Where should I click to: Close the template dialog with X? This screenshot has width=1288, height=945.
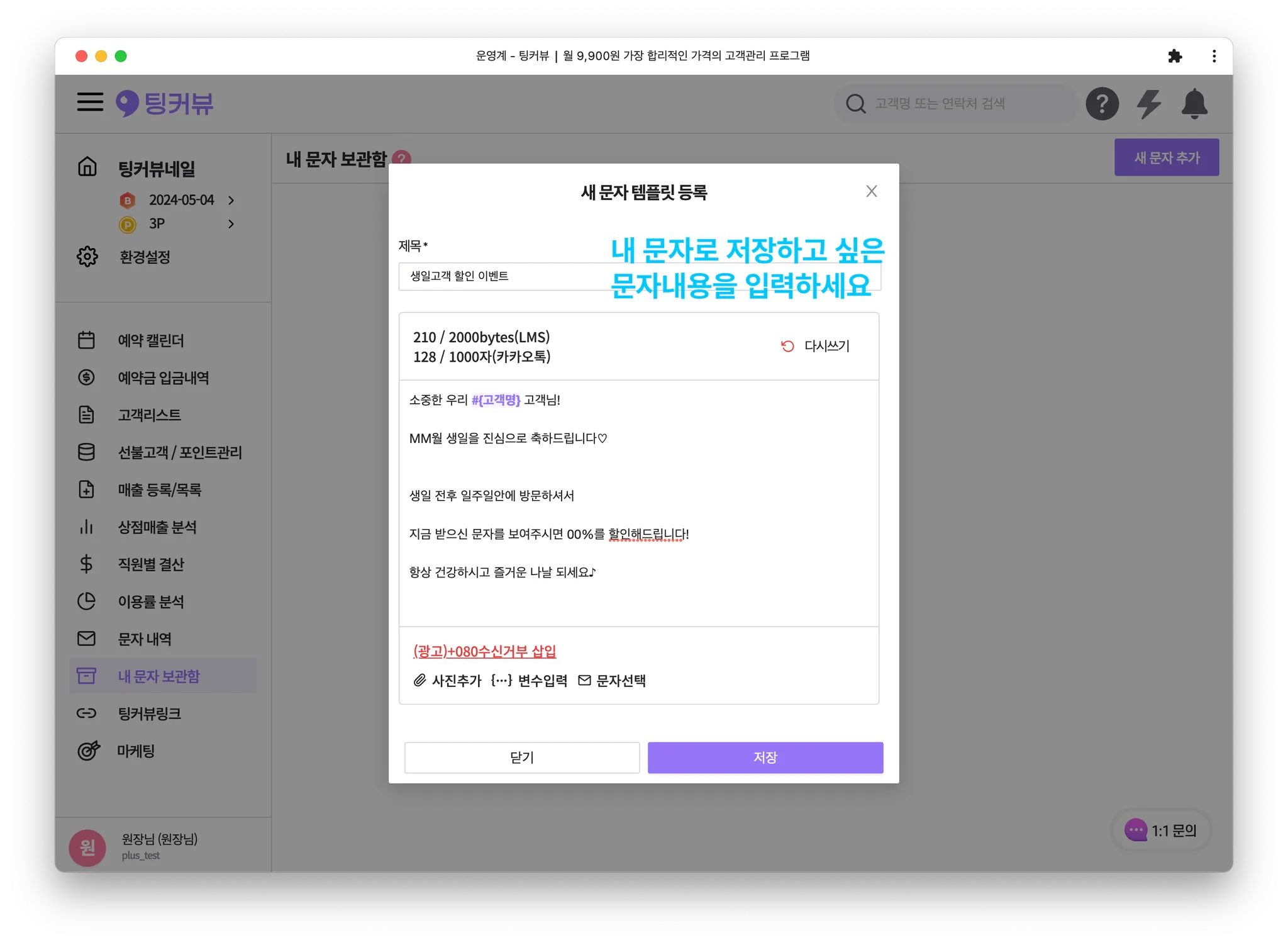tap(871, 191)
